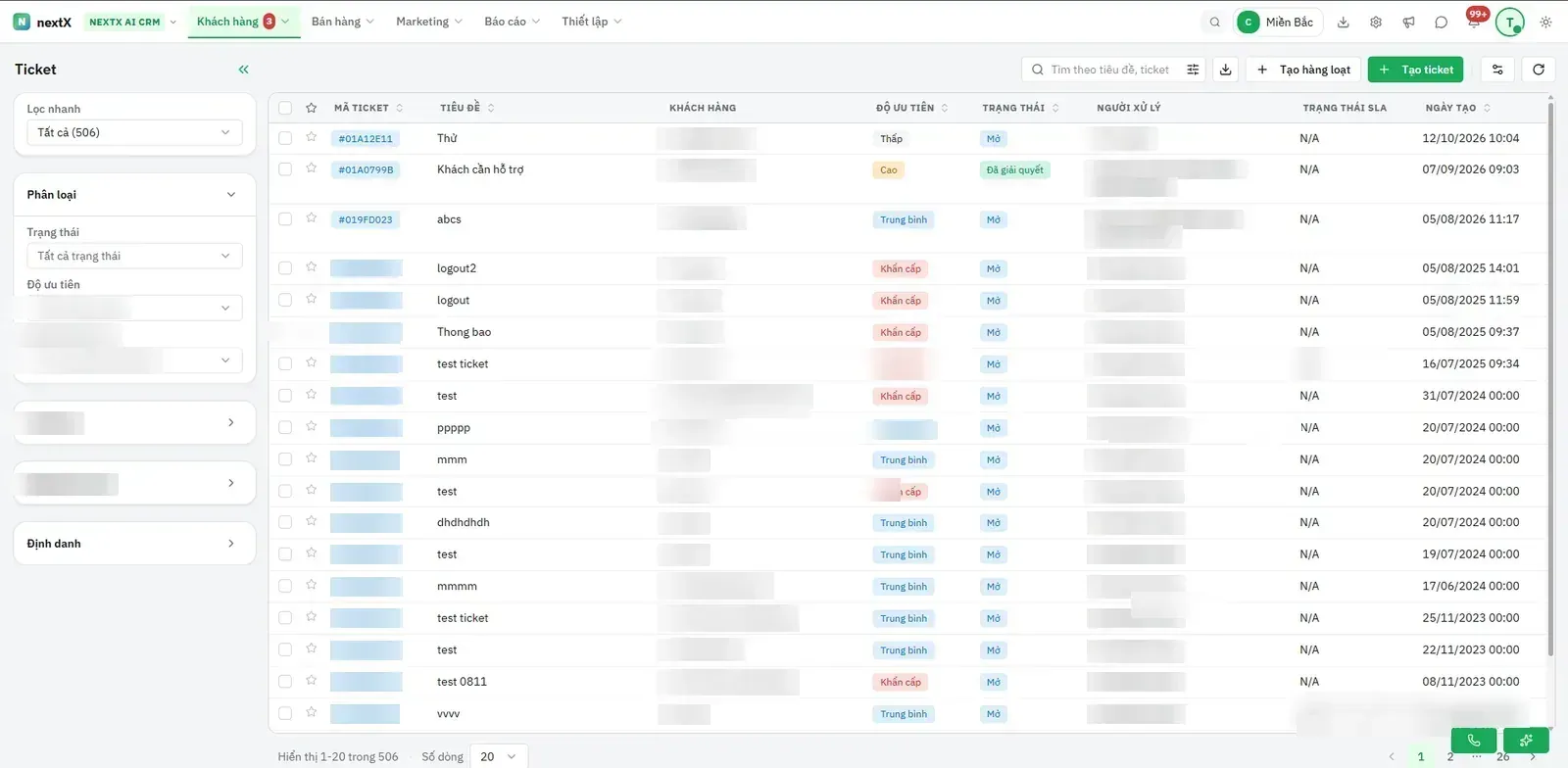Click the download icon in top bar
The height and width of the screenshot is (768, 1568).
(1344, 22)
